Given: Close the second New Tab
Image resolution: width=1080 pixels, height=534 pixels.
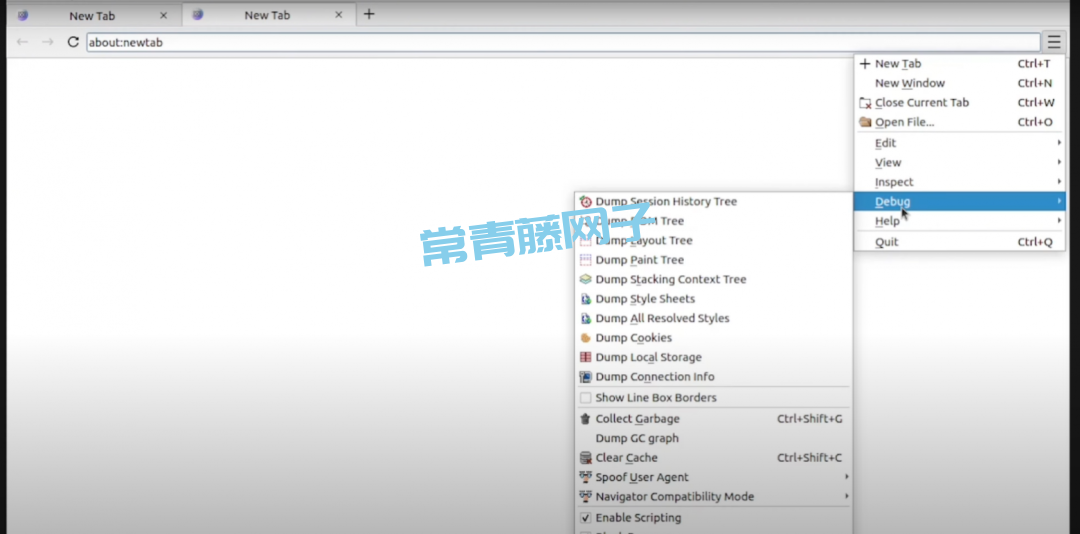Looking at the screenshot, I should [x=339, y=15].
